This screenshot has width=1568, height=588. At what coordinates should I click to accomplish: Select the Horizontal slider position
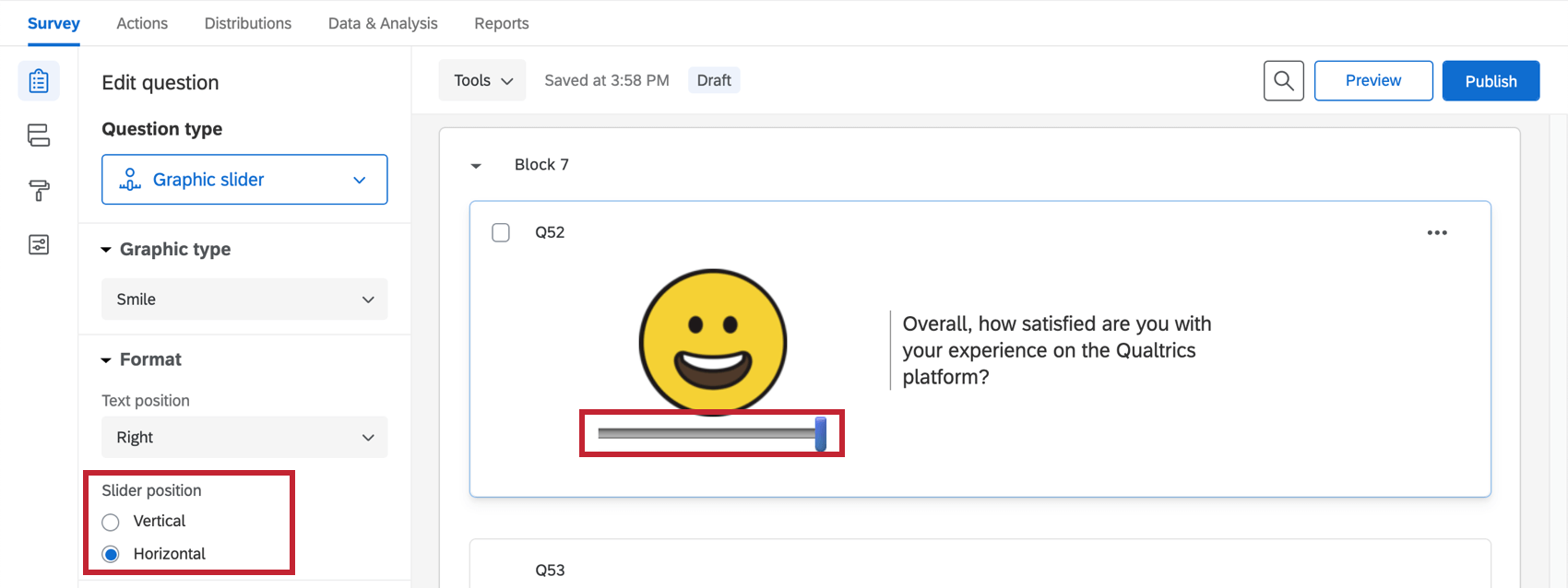pyautogui.click(x=111, y=554)
